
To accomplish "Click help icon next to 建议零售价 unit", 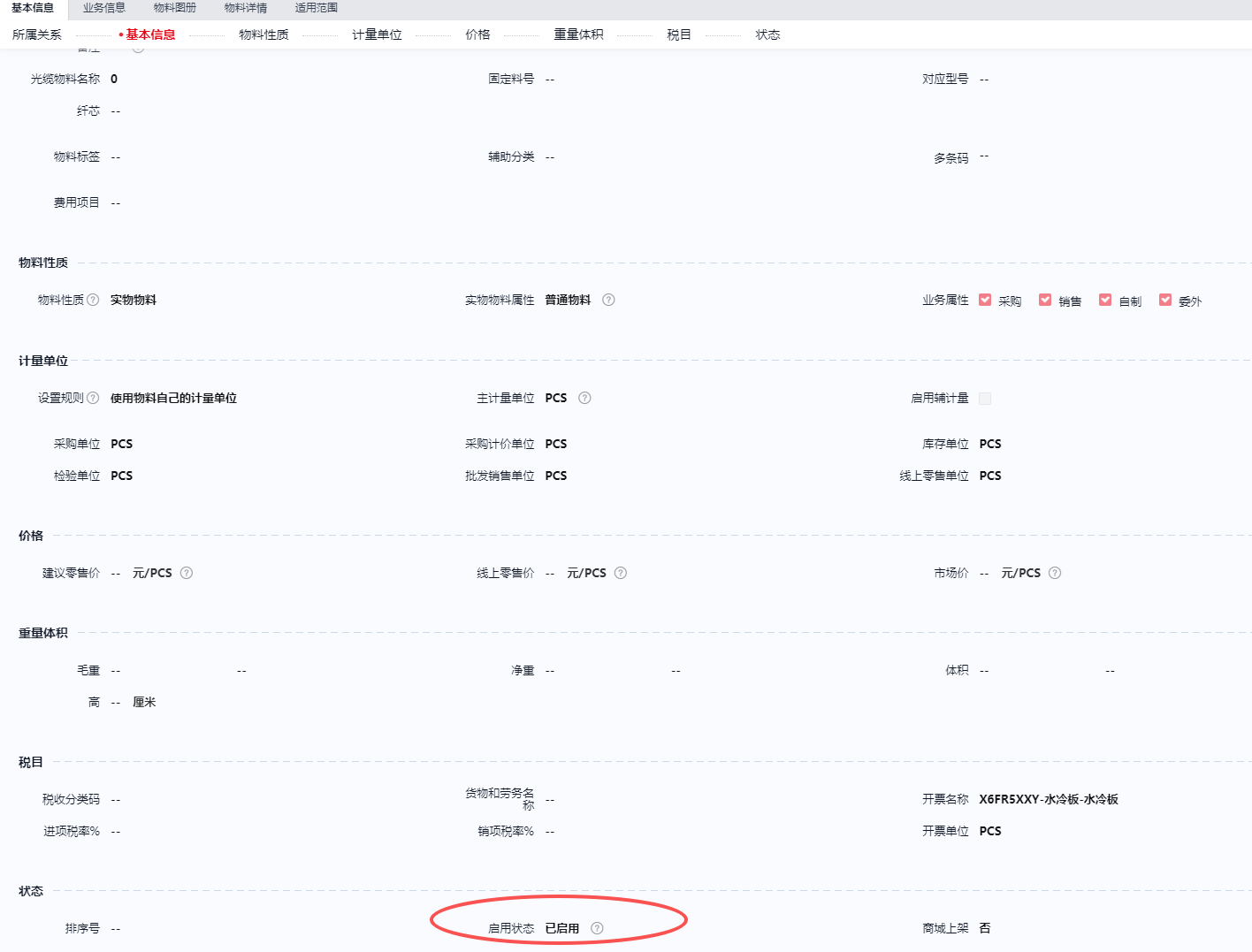I will 187,573.
